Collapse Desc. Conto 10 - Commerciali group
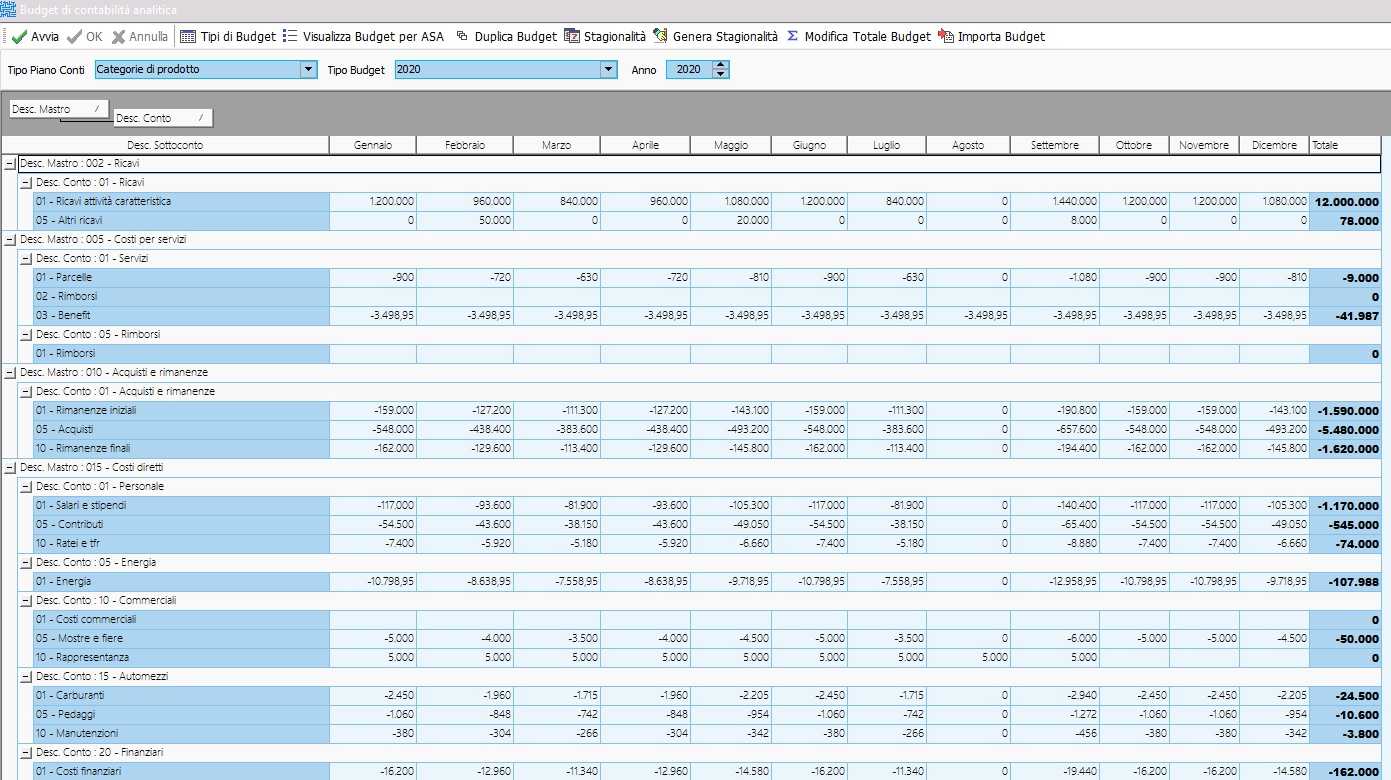This screenshot has height=780, width=1391. [x=25, y=600]
